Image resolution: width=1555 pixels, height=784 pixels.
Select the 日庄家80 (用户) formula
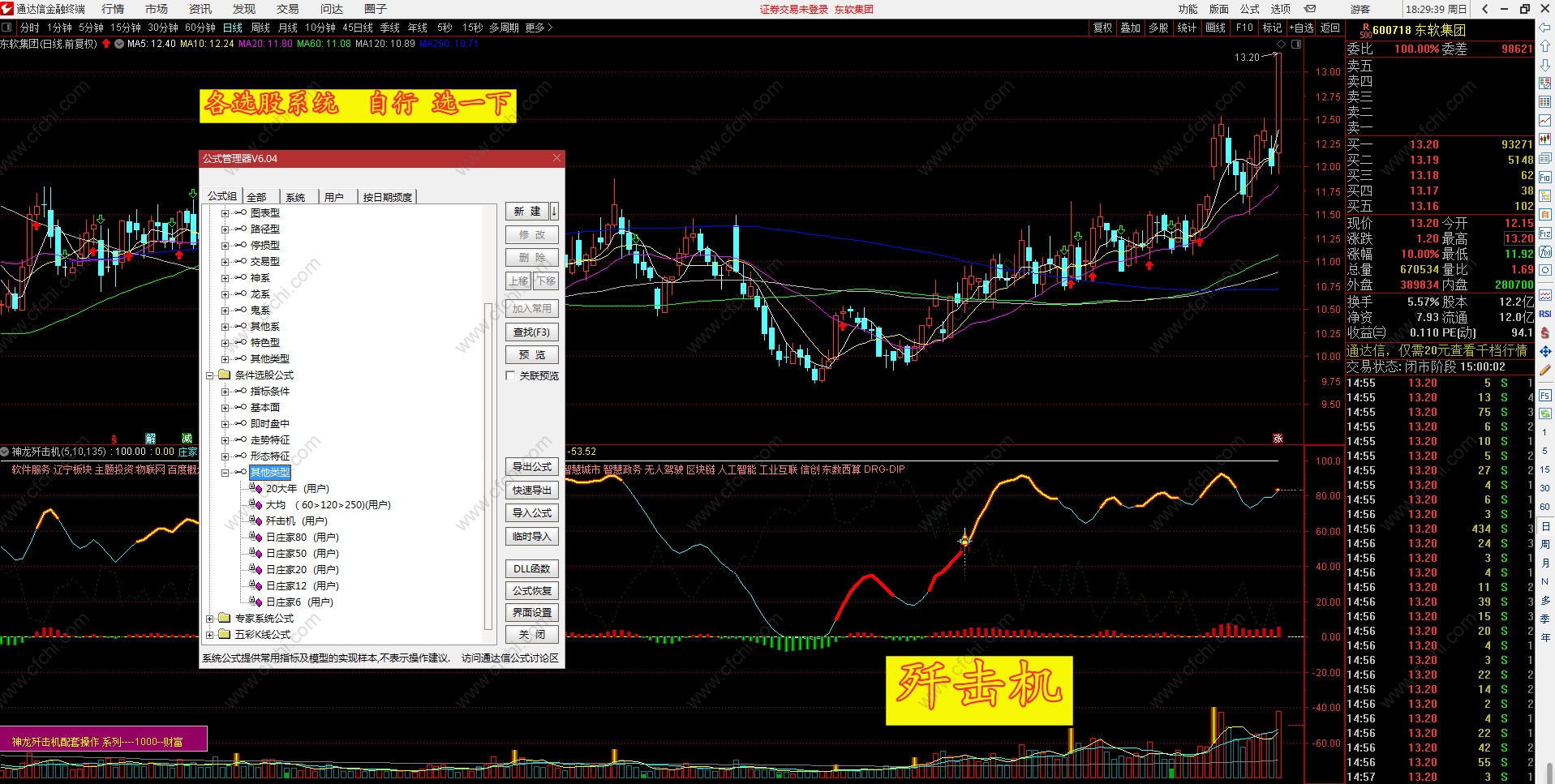303,538
